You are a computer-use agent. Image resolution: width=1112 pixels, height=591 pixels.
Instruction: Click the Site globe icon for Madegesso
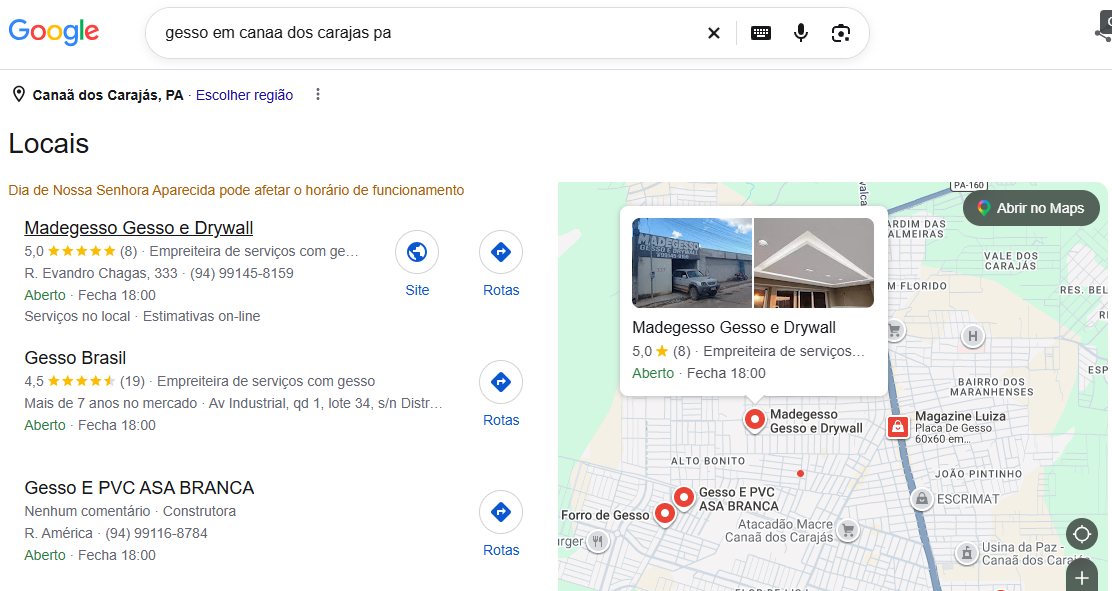(x=417, y=252)
